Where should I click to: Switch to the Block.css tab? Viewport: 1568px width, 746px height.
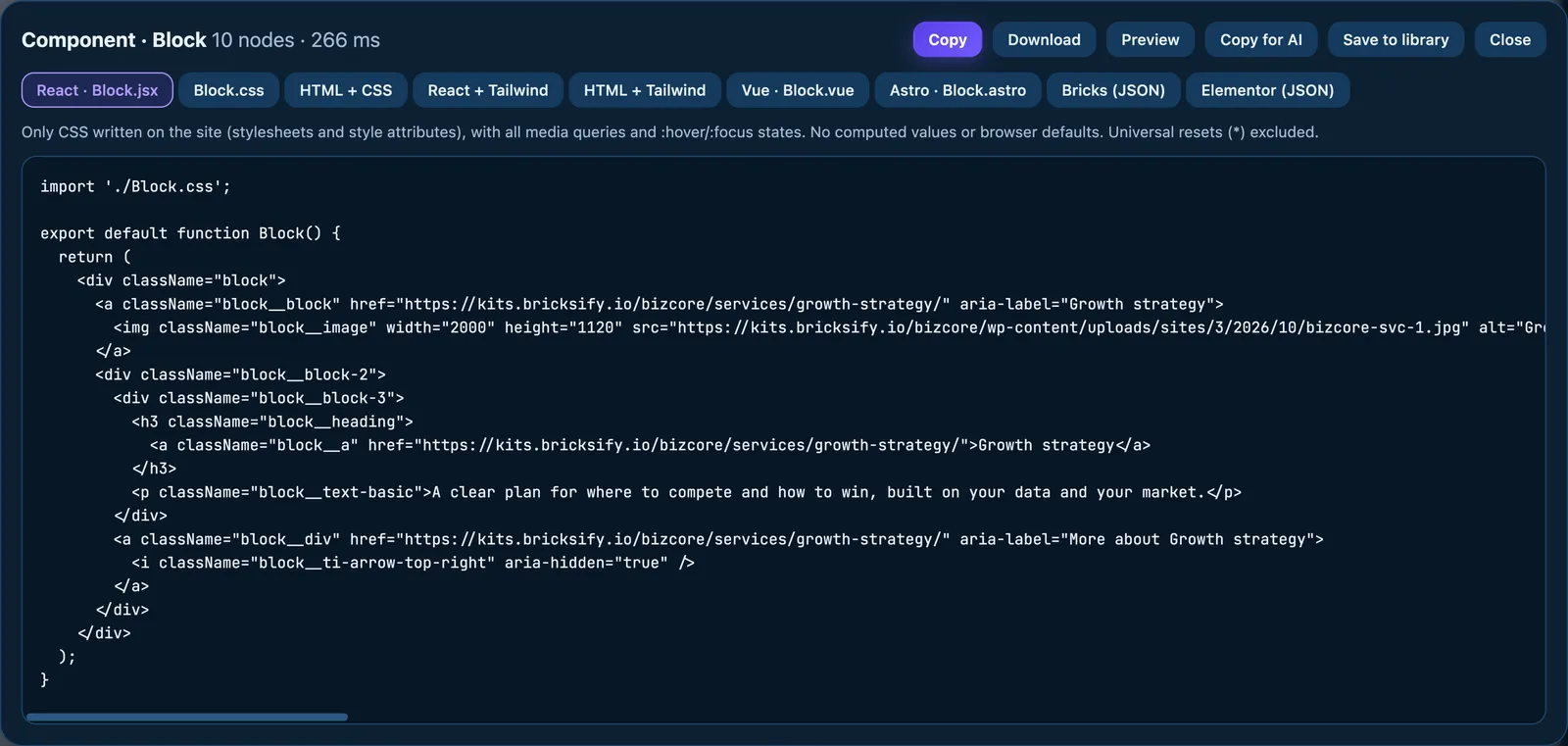pos(228,90)
